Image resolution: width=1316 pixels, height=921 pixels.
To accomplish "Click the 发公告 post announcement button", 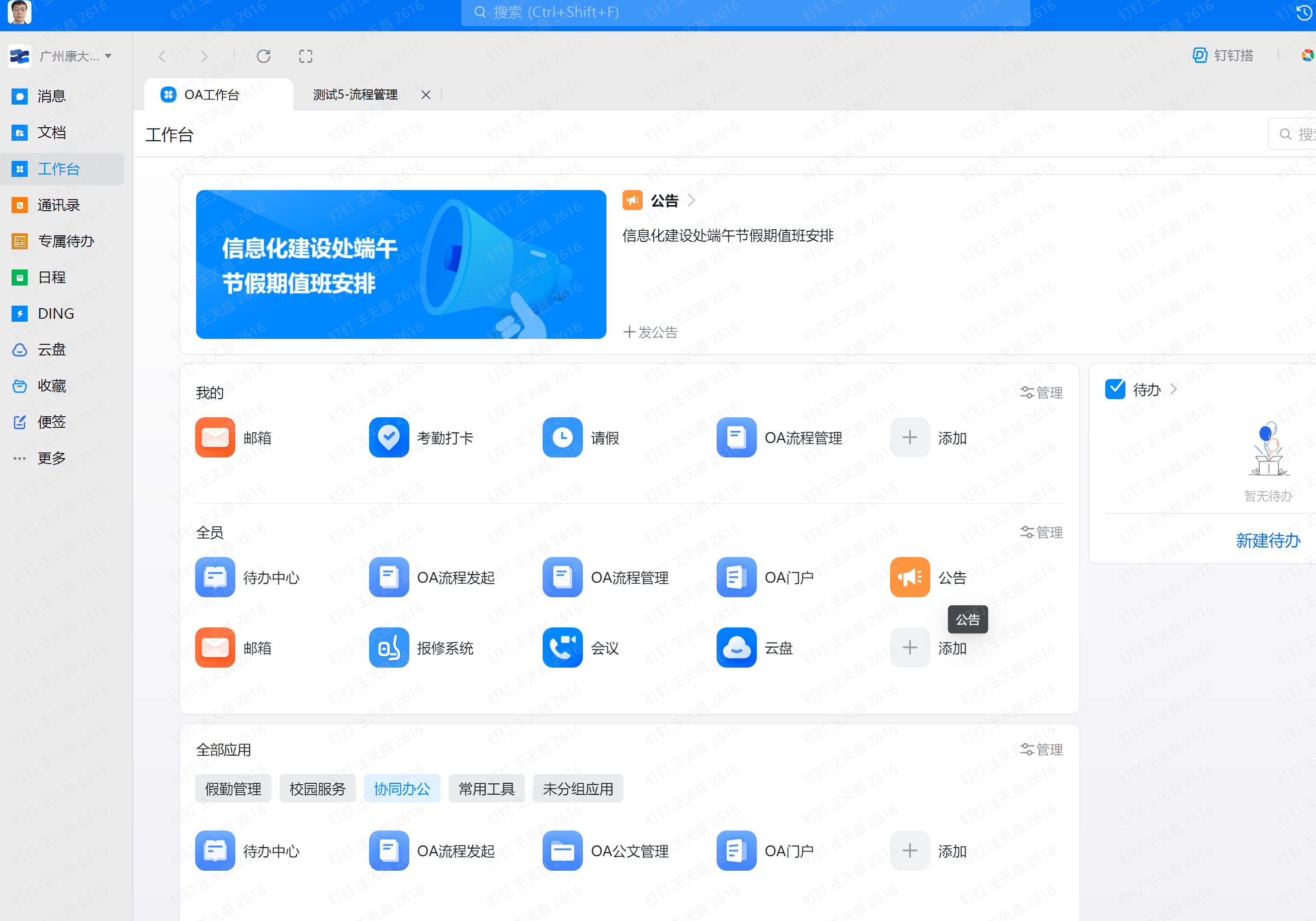I will click(651, 332).
